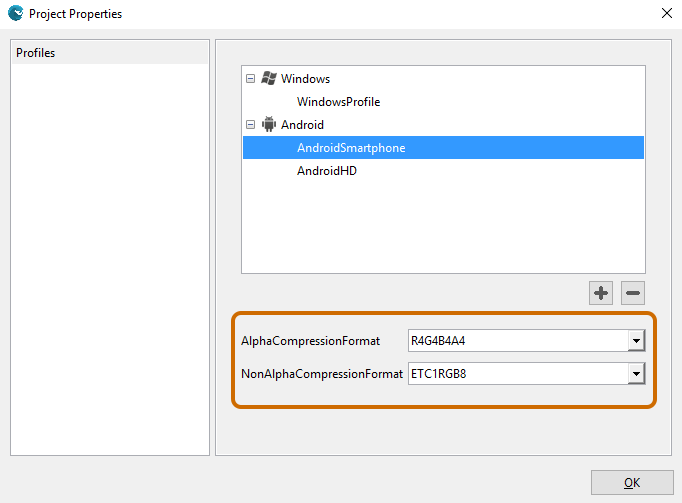
Task: Click the Windows platform logo icon
Action: point(269,78)
